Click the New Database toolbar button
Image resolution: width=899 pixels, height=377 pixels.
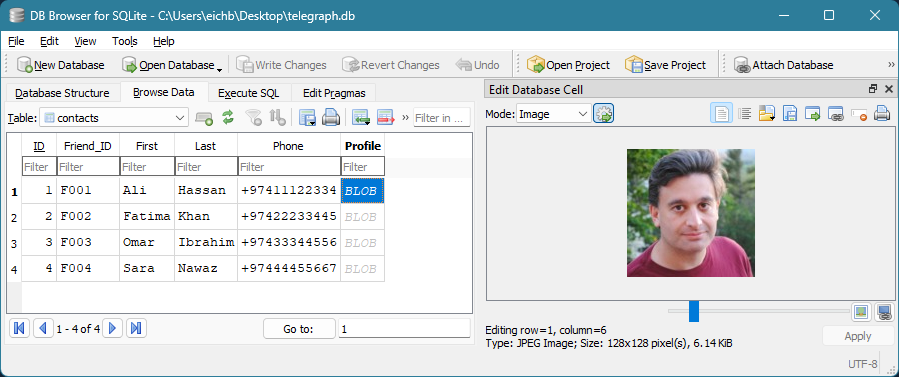click(x=61, y=65)
